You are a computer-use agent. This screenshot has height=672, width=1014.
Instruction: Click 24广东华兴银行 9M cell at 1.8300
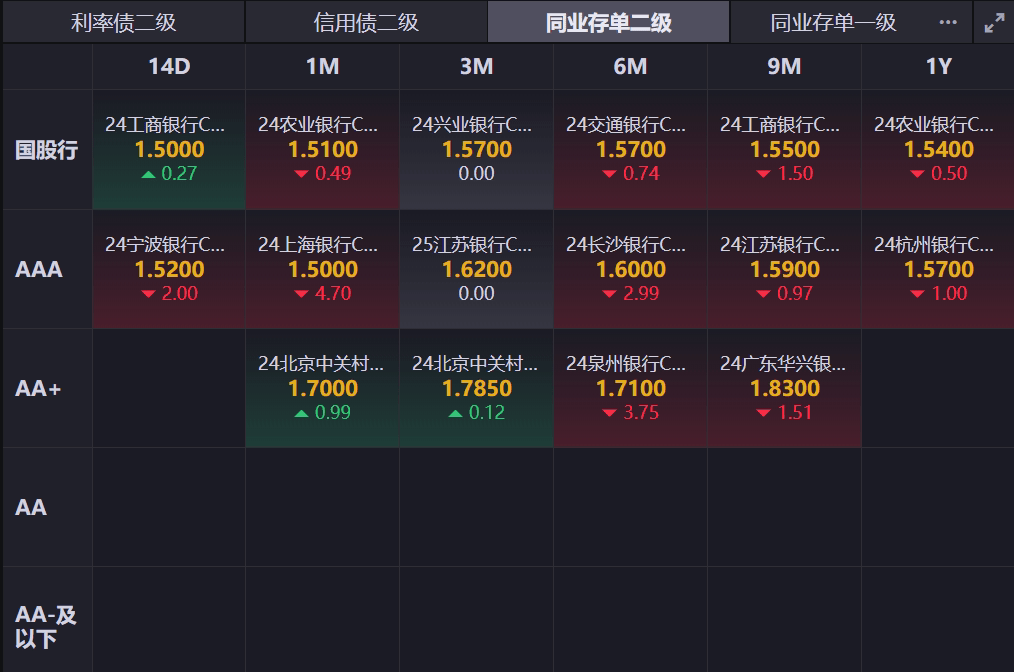pyautogui.click(x=784, y=388)
